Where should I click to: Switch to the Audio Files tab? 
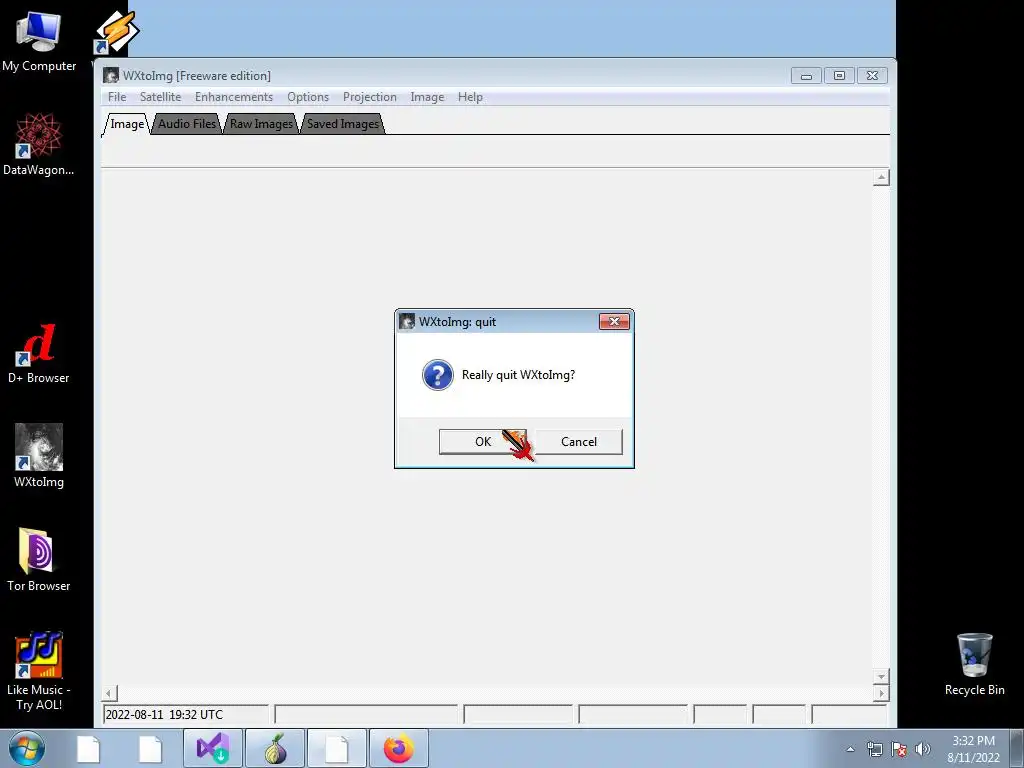(187, 124)
